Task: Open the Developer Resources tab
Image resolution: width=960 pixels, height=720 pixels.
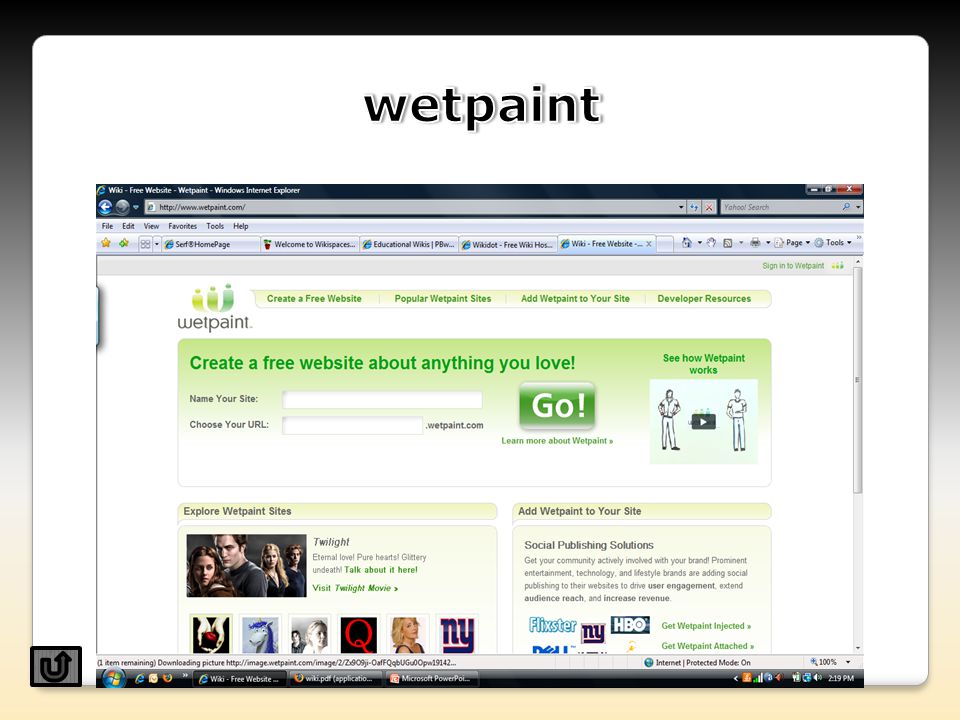Action: pos(704,299)
